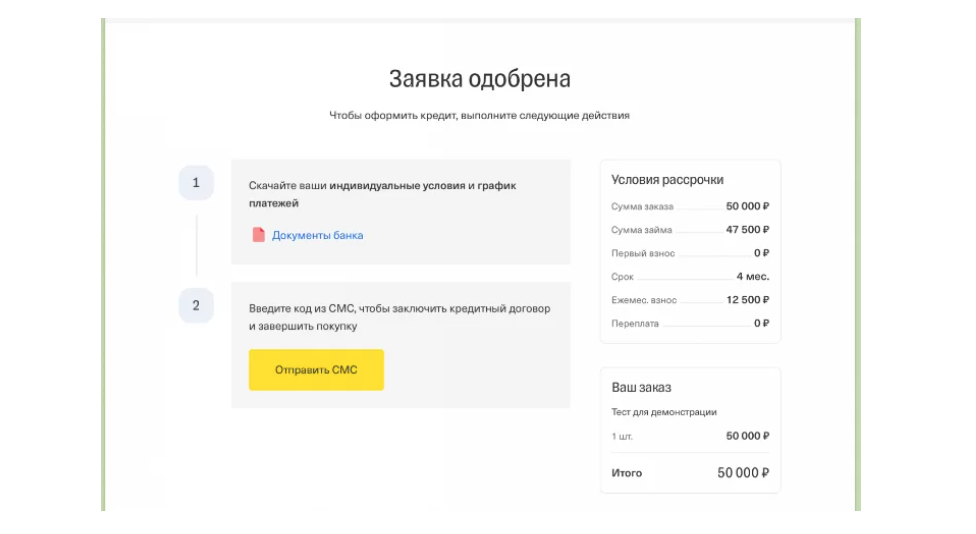Select the step 2 number badge
Screen dimensions: 976x534
click(x=196, y=306)
